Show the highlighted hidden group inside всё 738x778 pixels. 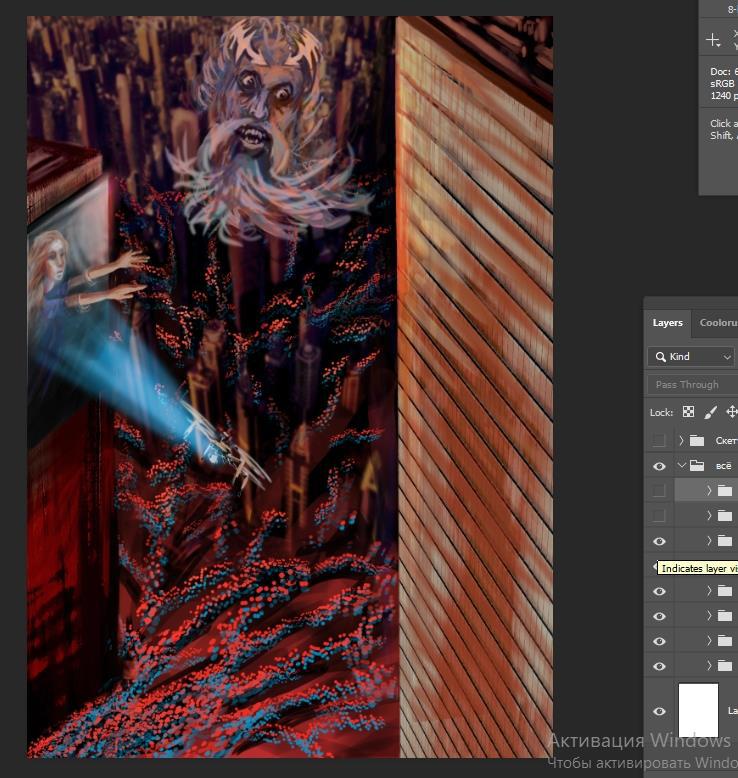tap(658, 491)
